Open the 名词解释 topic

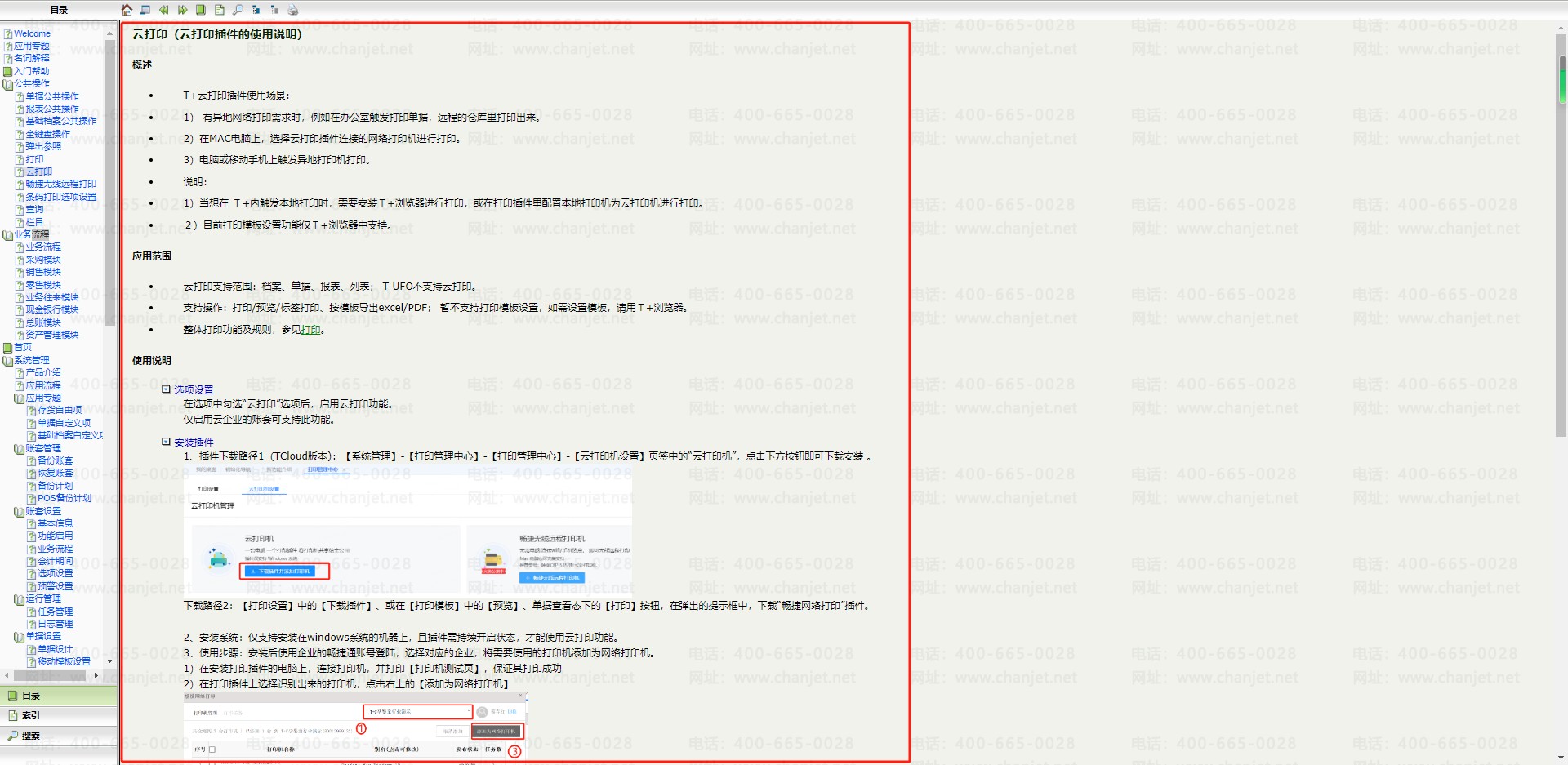coord(31,58)
